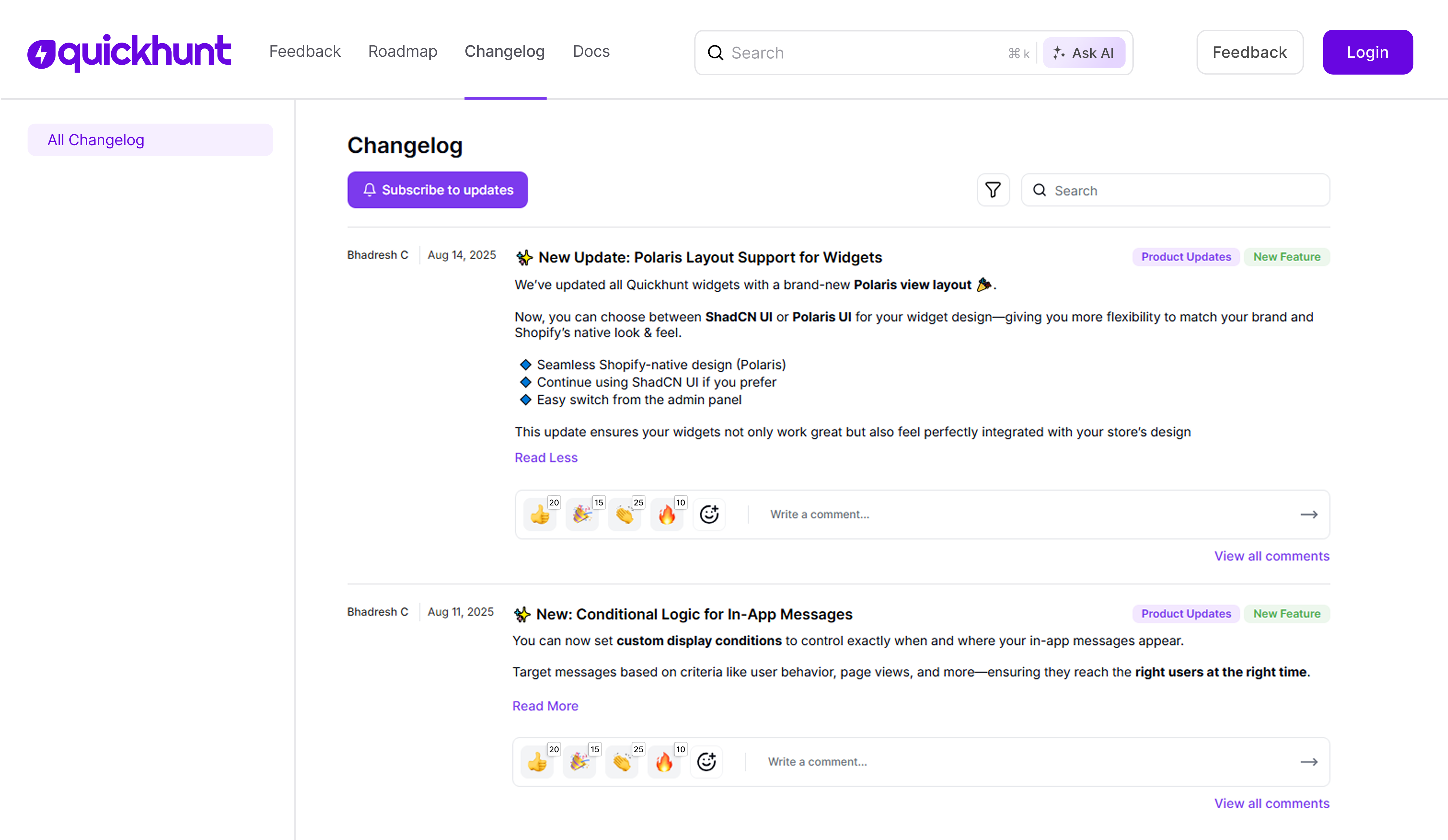Screen dimensions: 1448x840
Task: Open the Feedback nav tab
Action: [x=305, y=52]
